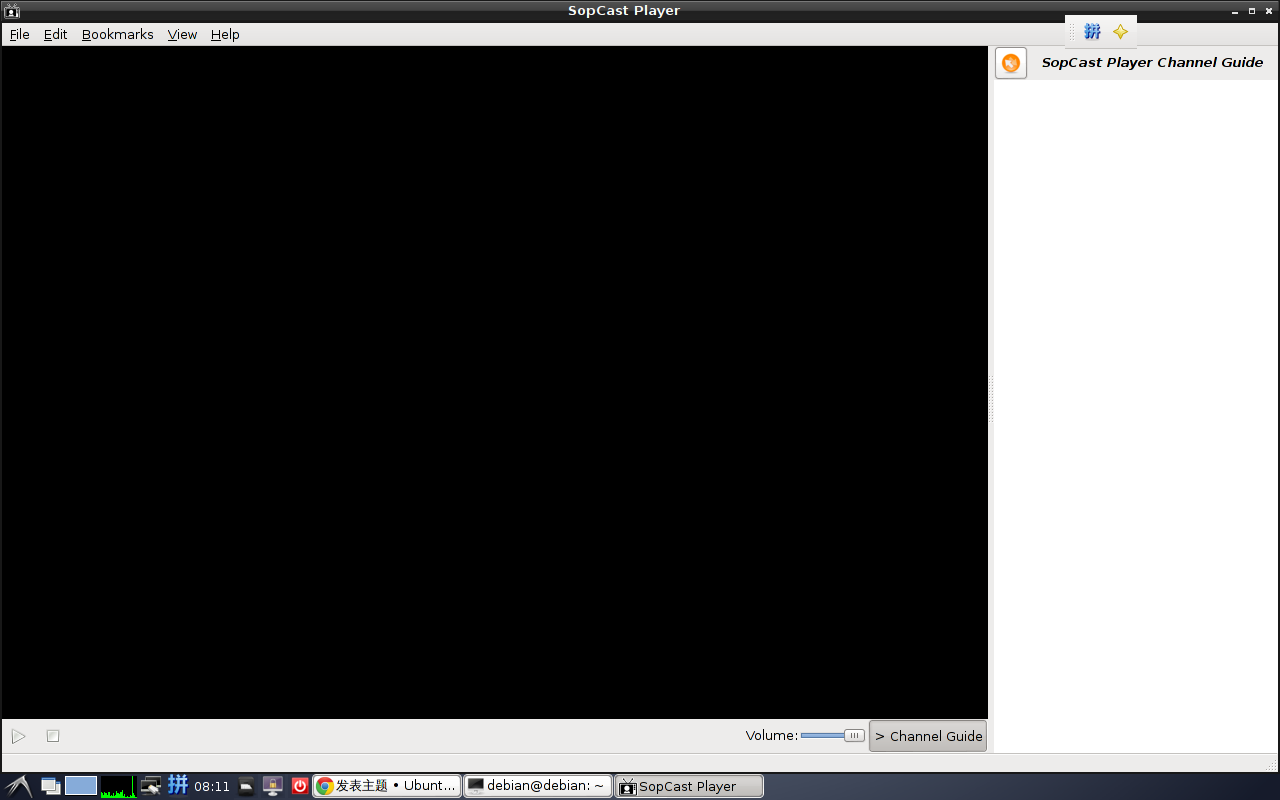
Task: Switch to the debian@debian terminal taskbar button
Action: tap(538, 786)
